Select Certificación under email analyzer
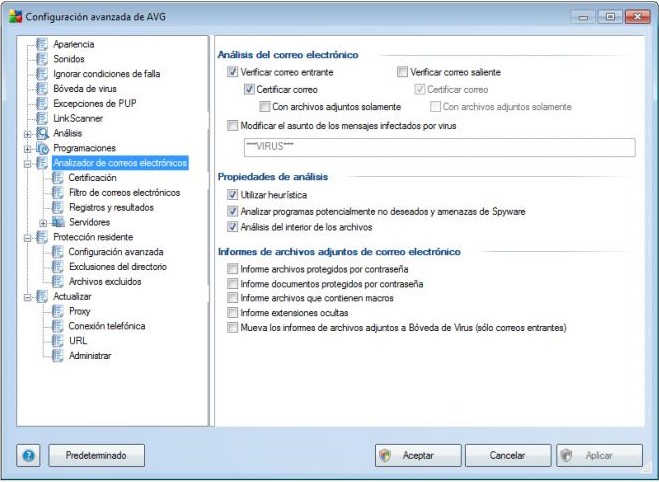The width and height of the screenshot is (659, 482). pos(92,178)
